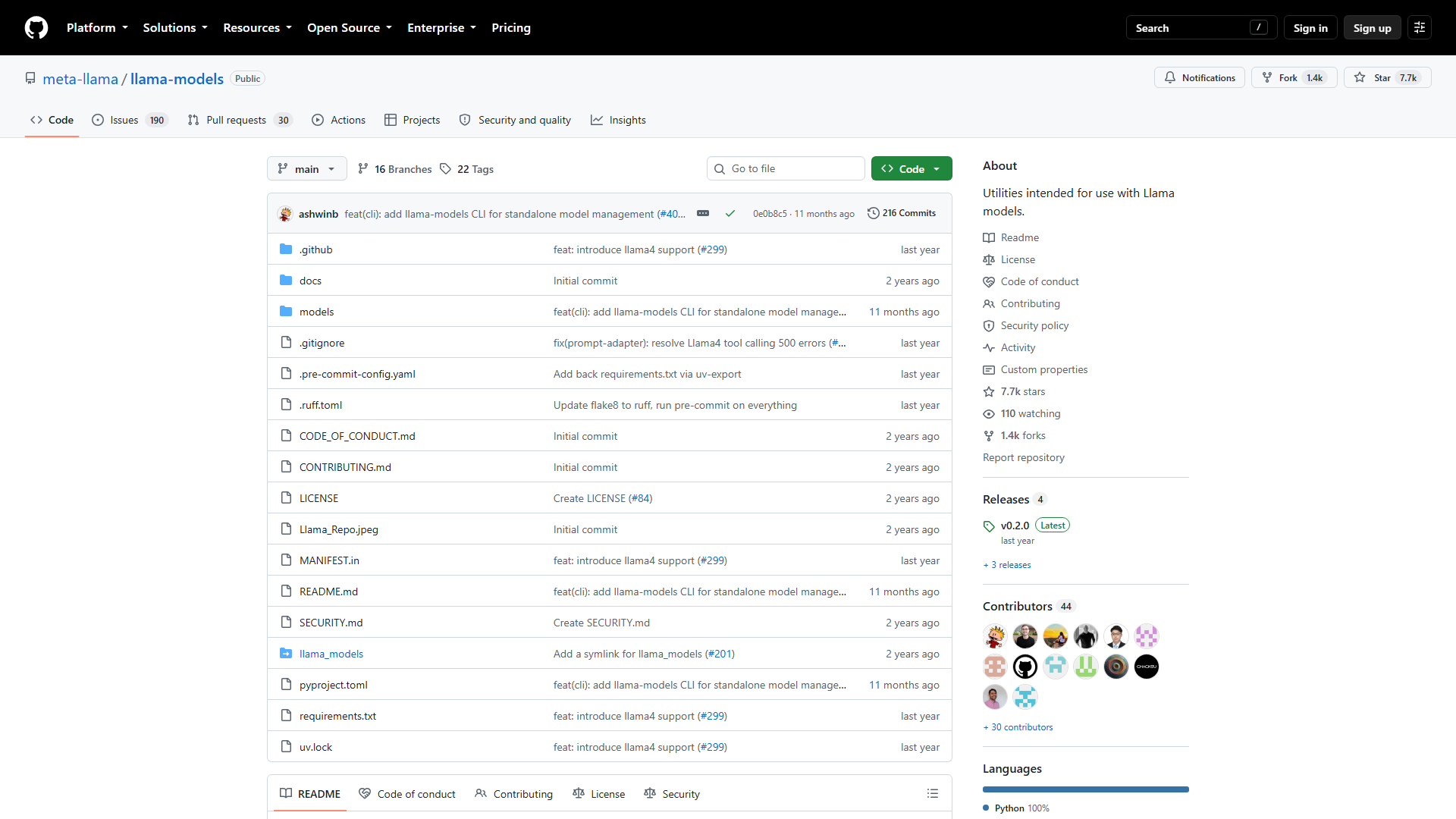This screenshot has height=819, width=1456.
Task: Open the header settings icon beside Sign up
Action: pyautogui.click(x=1420, y=28)
